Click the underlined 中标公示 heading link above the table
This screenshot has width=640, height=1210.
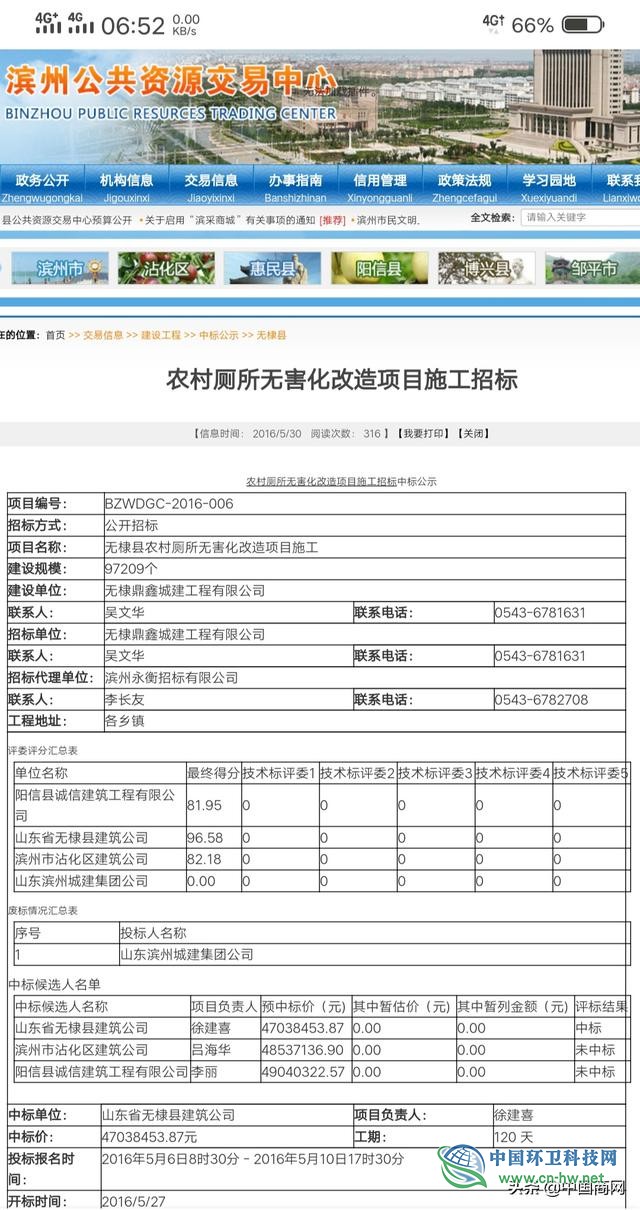[342, 481]
